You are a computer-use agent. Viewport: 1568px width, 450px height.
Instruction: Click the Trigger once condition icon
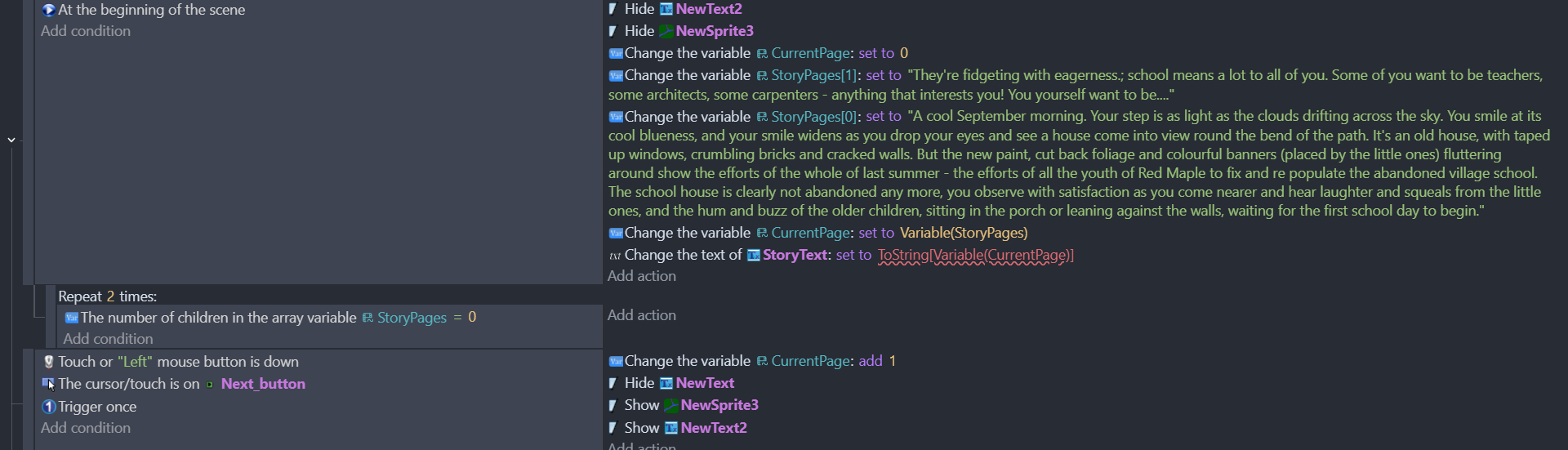[x=48, y=407]
